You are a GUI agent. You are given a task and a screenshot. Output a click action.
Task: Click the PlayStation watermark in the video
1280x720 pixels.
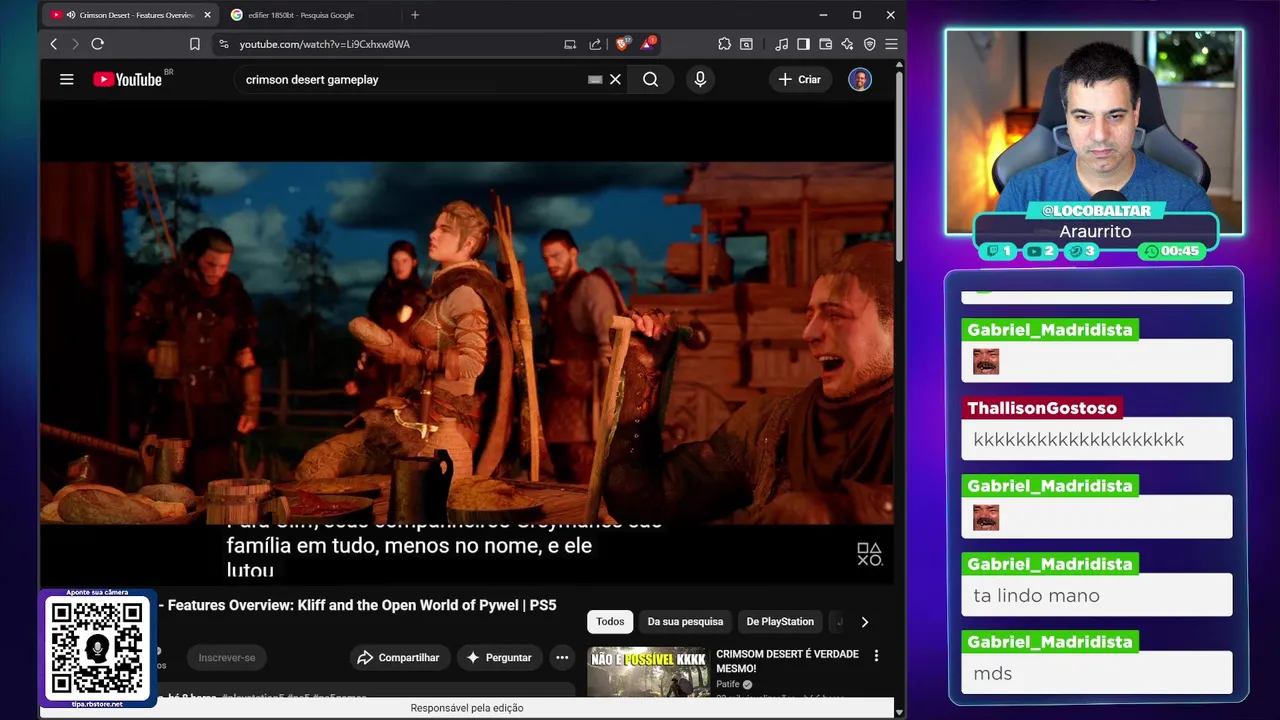[x=869, y=554]
